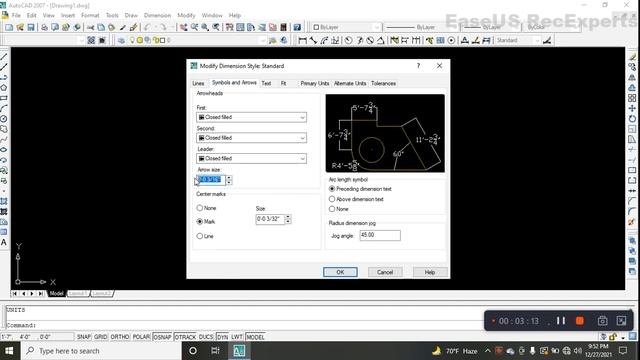Choose Above dimension text option
640x360 pixels.
[x=356, y=199]
